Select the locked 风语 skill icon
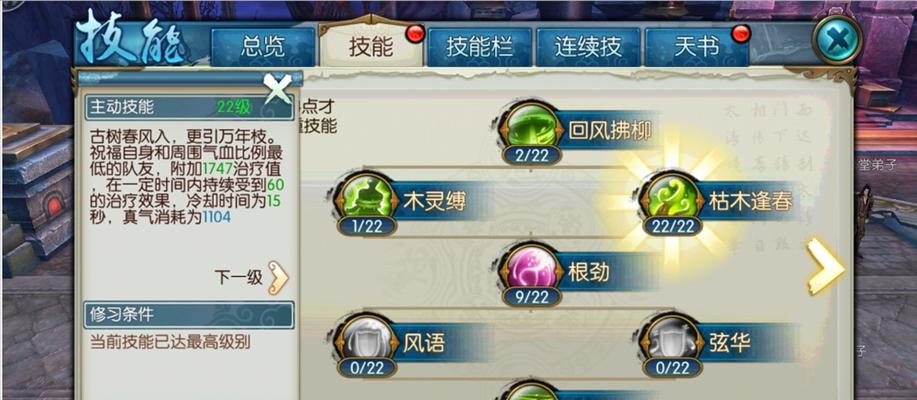The image size is (917, 400). (367, 340)
